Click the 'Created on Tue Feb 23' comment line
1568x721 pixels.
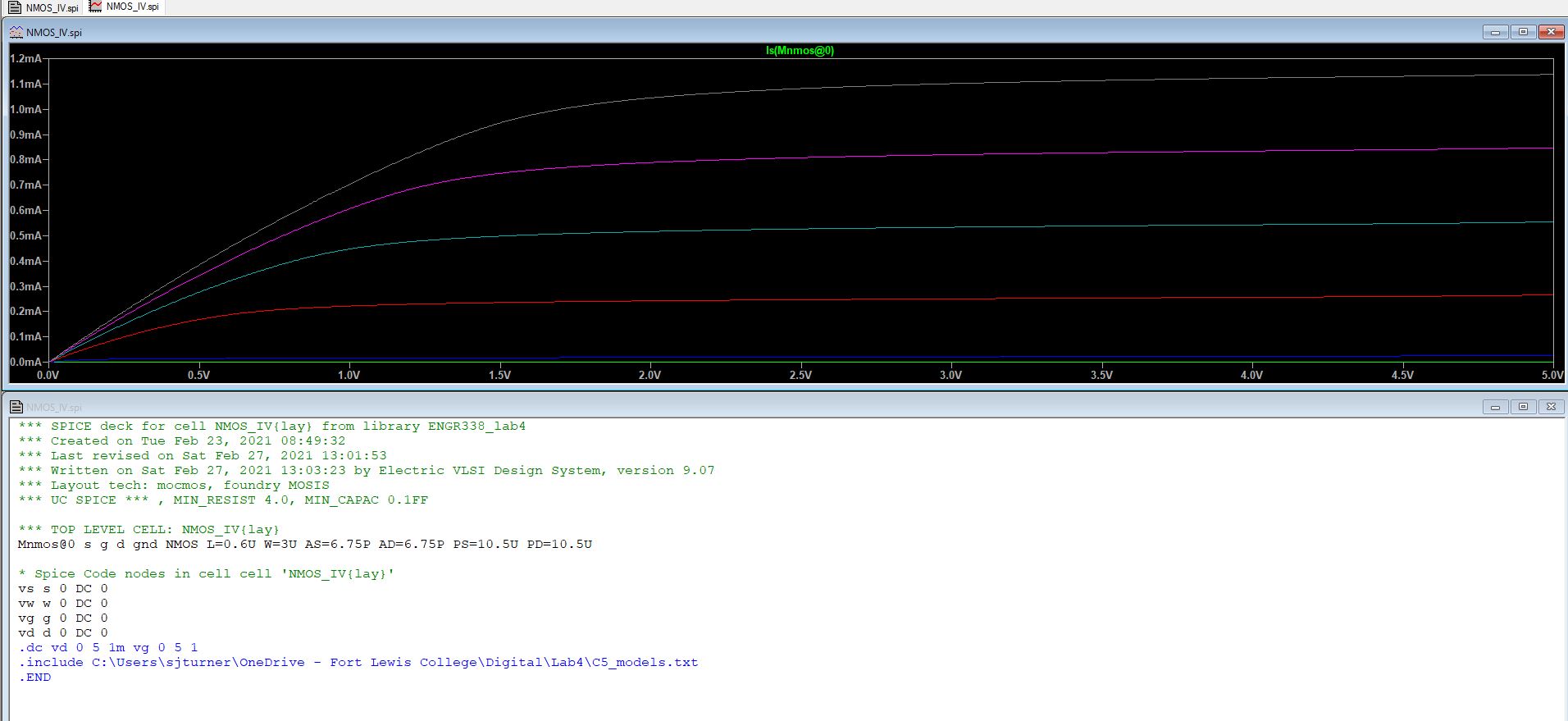[181, 441]
